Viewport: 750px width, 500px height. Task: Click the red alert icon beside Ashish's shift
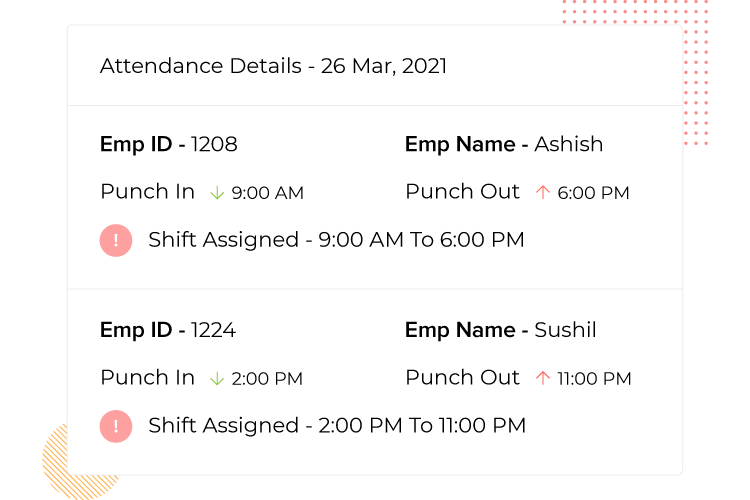click(116, 241)
